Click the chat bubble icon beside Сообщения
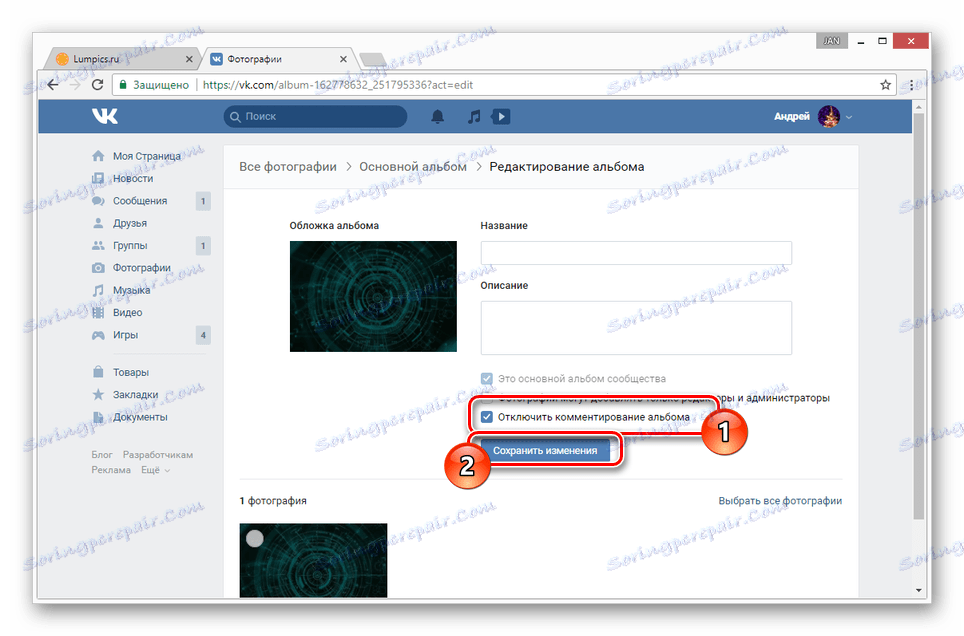This screenshot has height=636, width=964. [98, 201]
